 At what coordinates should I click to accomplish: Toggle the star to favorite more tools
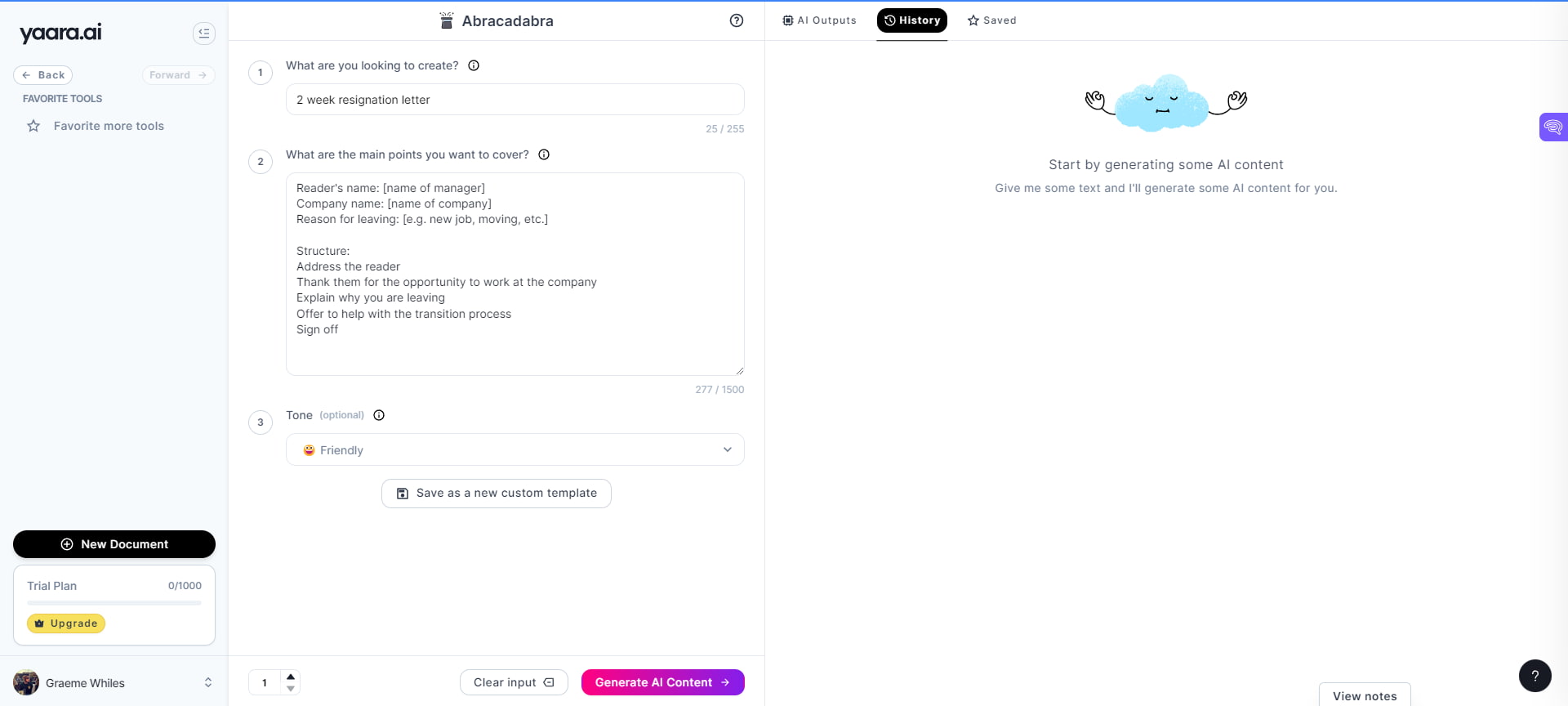(x=33, y=126)
